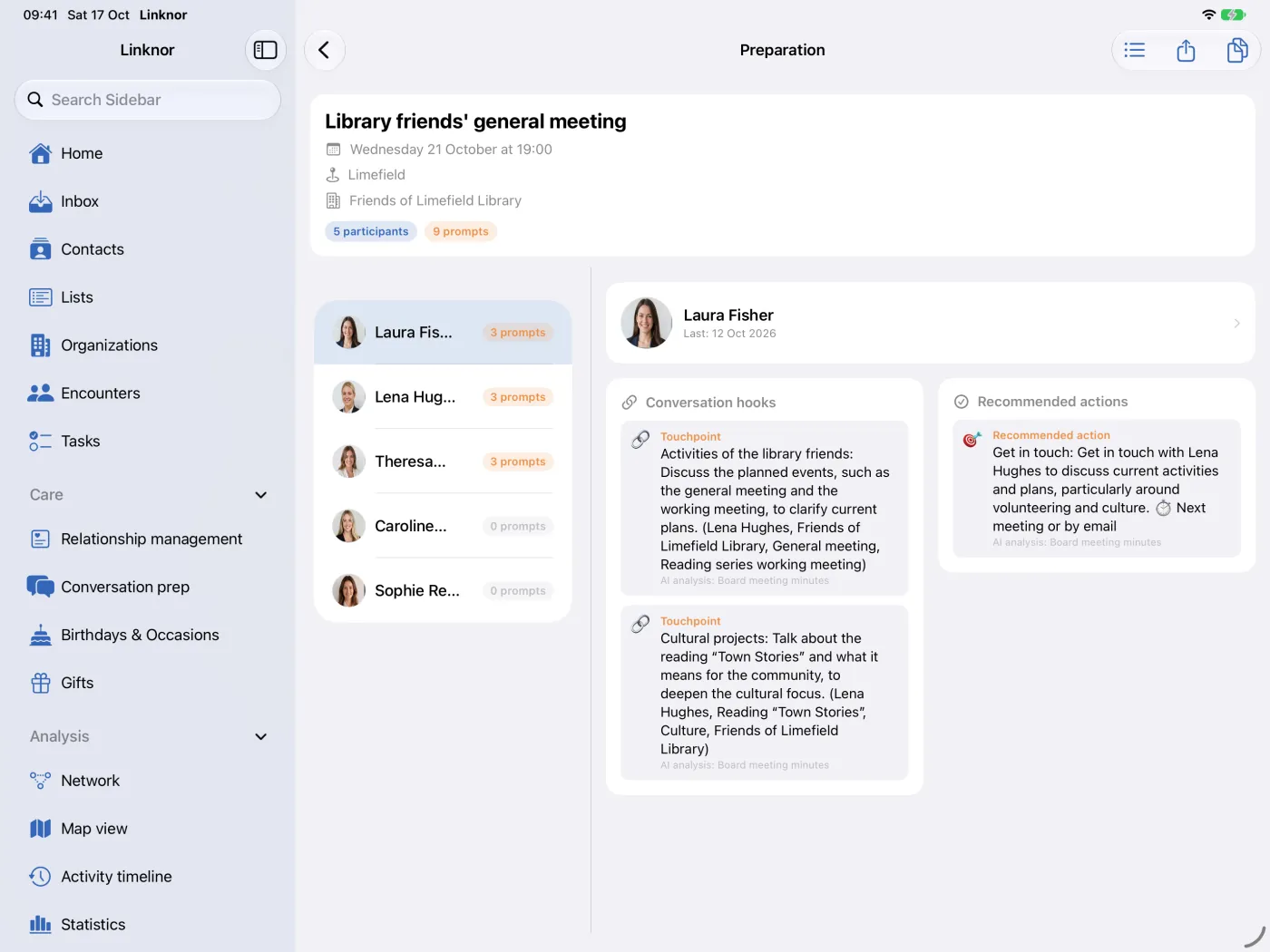The image size is (1270, 952).
Task: Open Lists in the sidebar
Action: 148,297
